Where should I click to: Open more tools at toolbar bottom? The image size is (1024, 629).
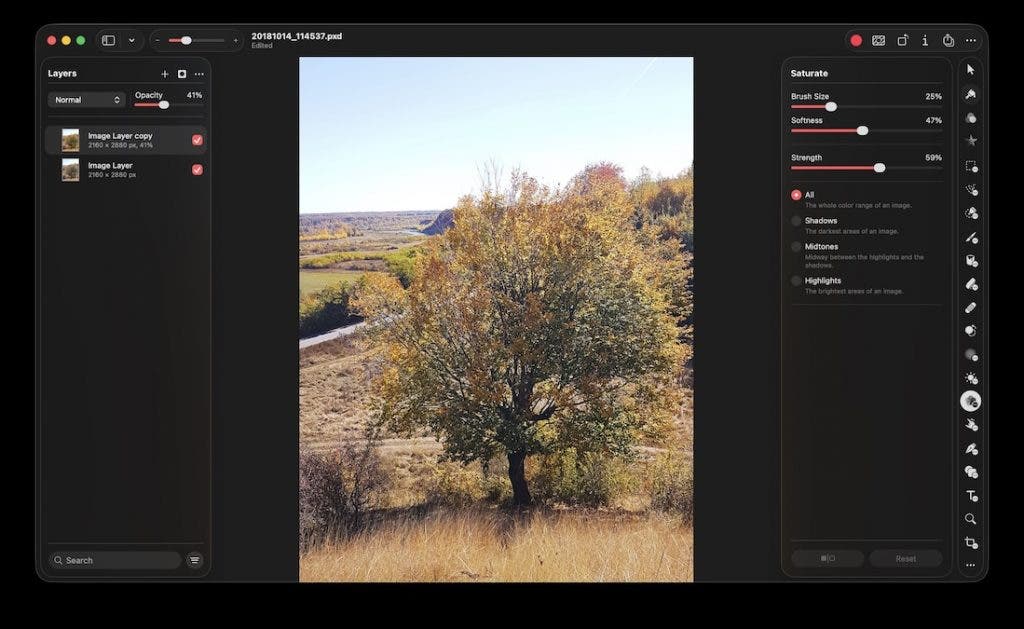[x=970, y=565]
